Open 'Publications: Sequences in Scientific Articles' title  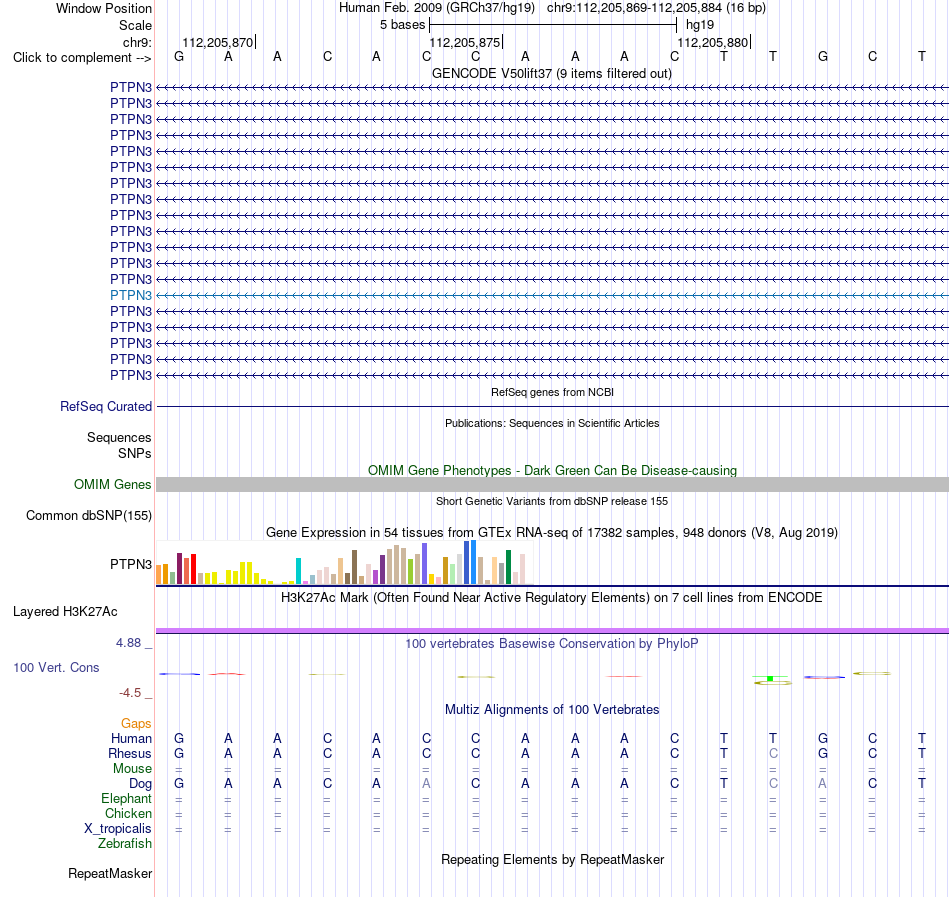tap(552, 423)
